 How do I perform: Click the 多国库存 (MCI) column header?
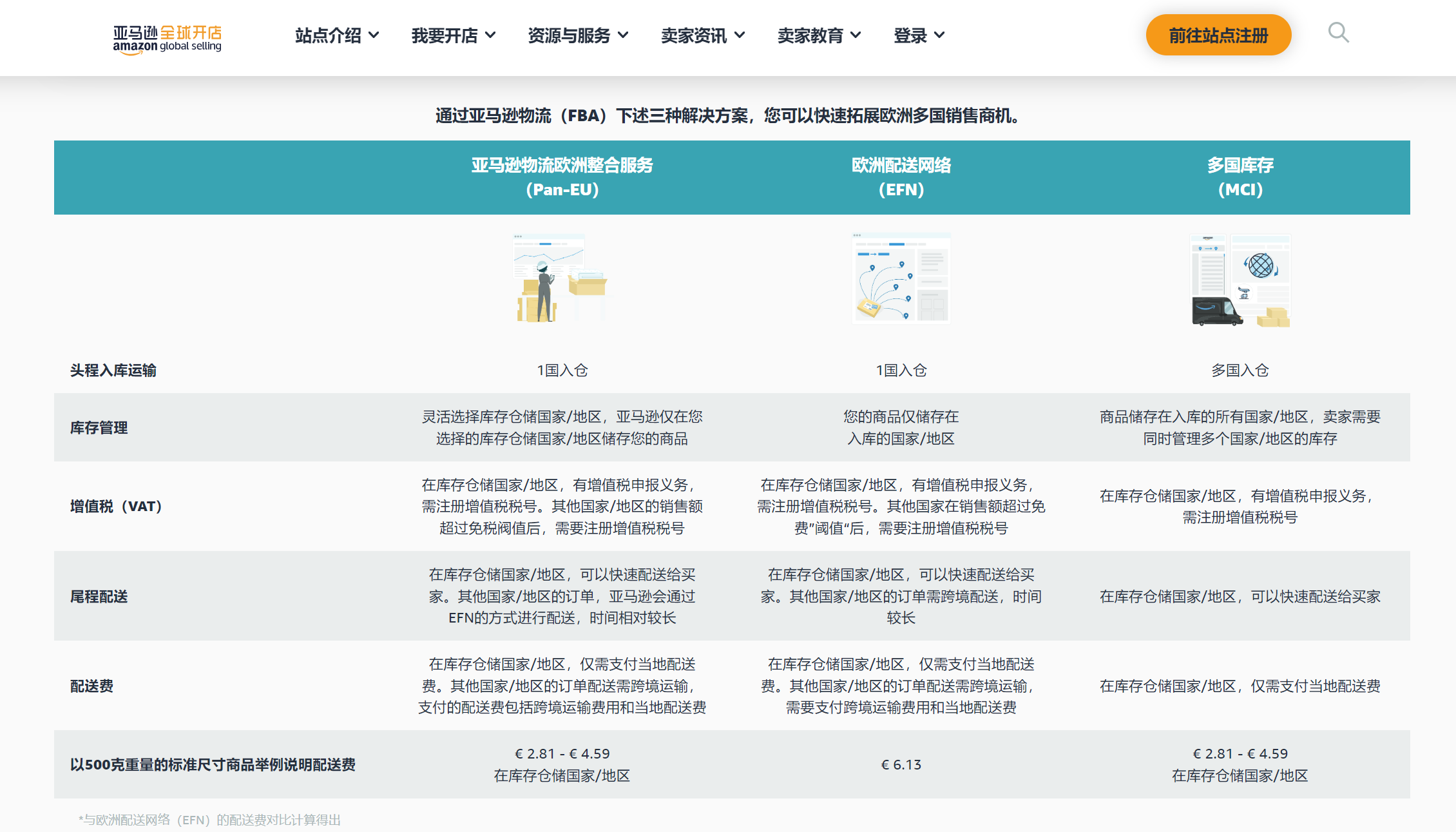pos(1240,177)
